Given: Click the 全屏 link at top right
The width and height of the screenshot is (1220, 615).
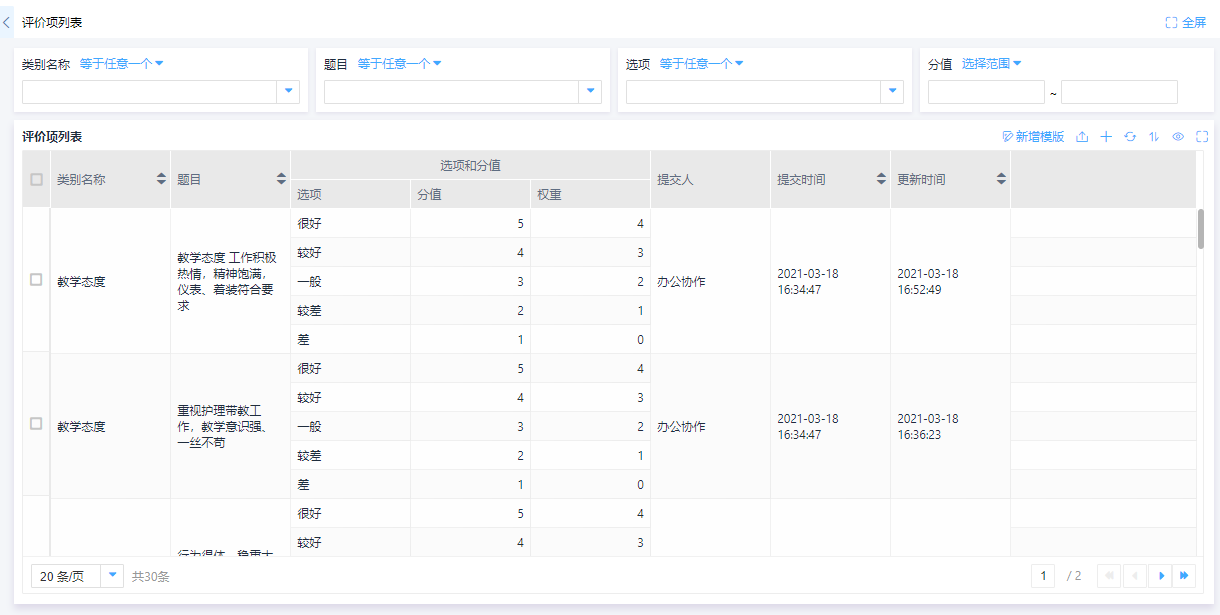Looking at the screenshot, I should (x=1186, y=22).
